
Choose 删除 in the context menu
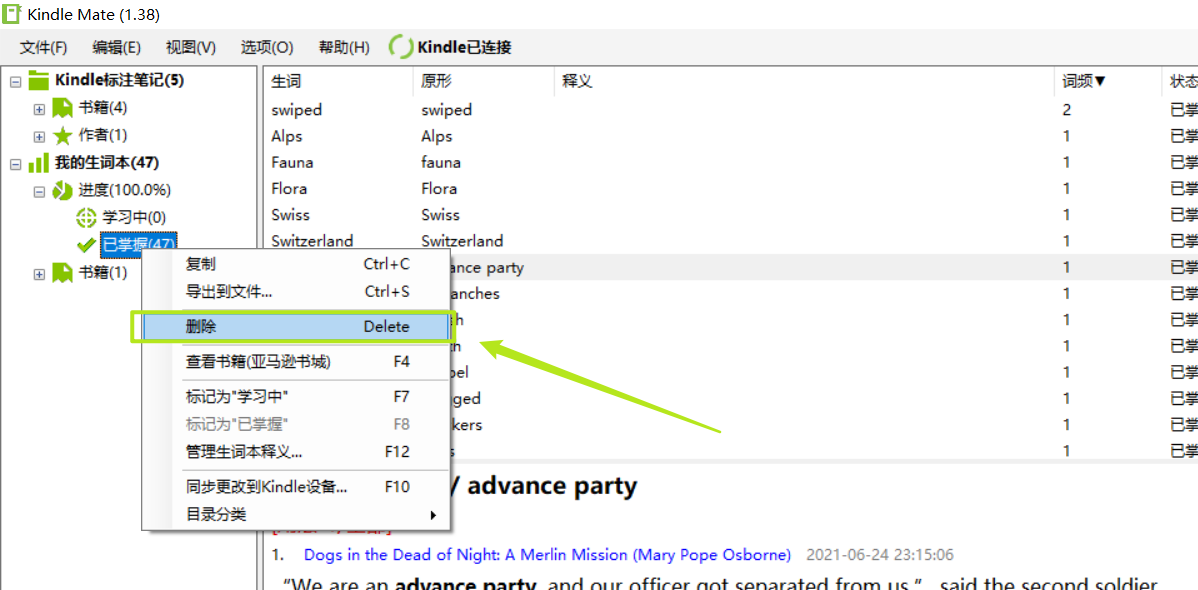[296, 326]
